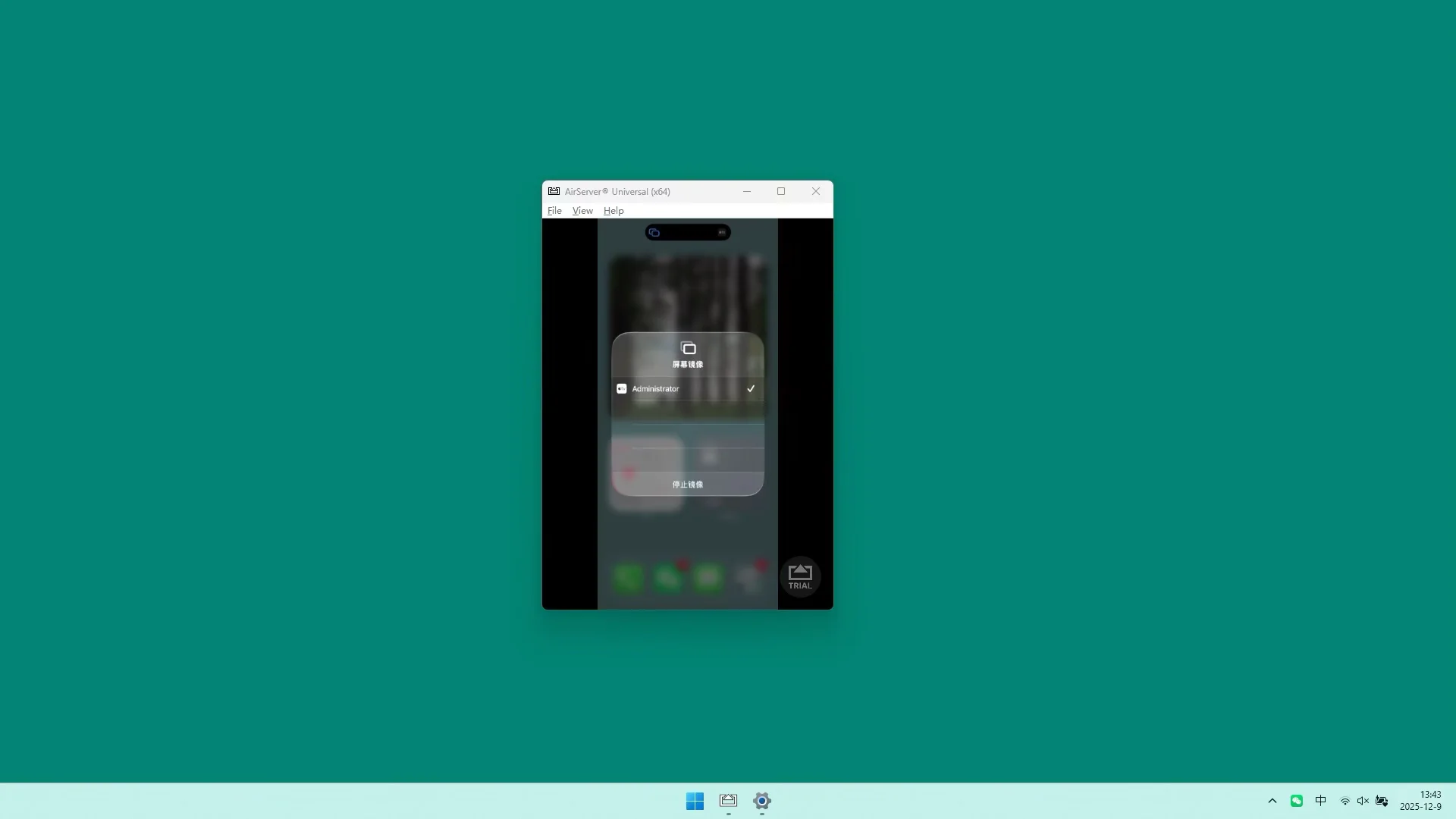Image resolution: width=1456 pixels, height=819 pixels.
Task: Click the first green app in the phone dock
Action: pyautogui.click(x=628, y=578)
